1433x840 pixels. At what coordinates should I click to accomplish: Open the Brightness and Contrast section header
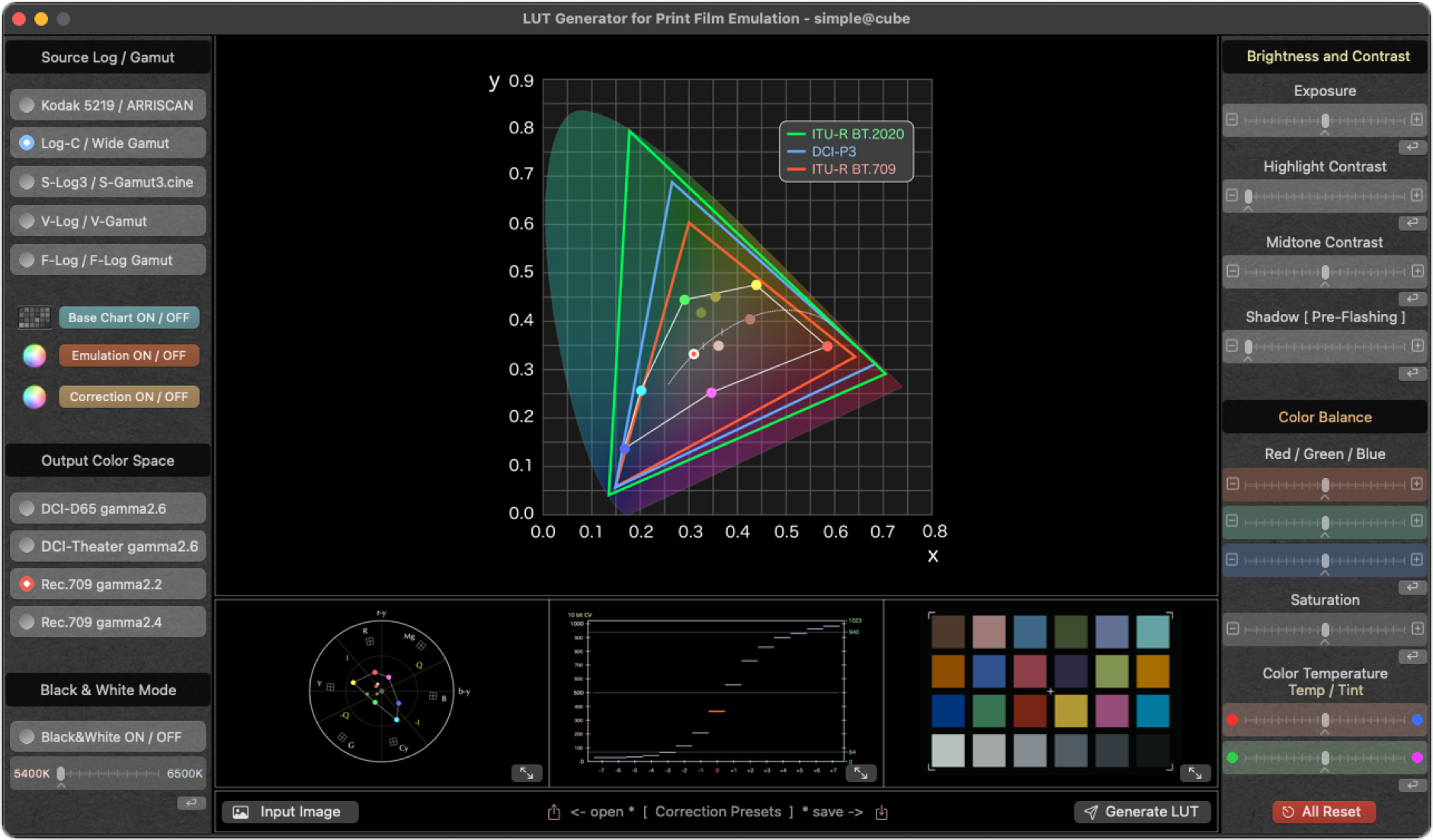(x=1326, y=56)
